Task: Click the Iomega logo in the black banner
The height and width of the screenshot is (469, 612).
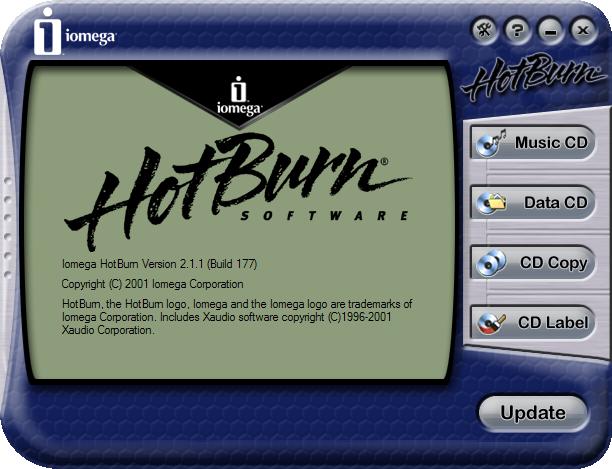Action: coord(239,96)
